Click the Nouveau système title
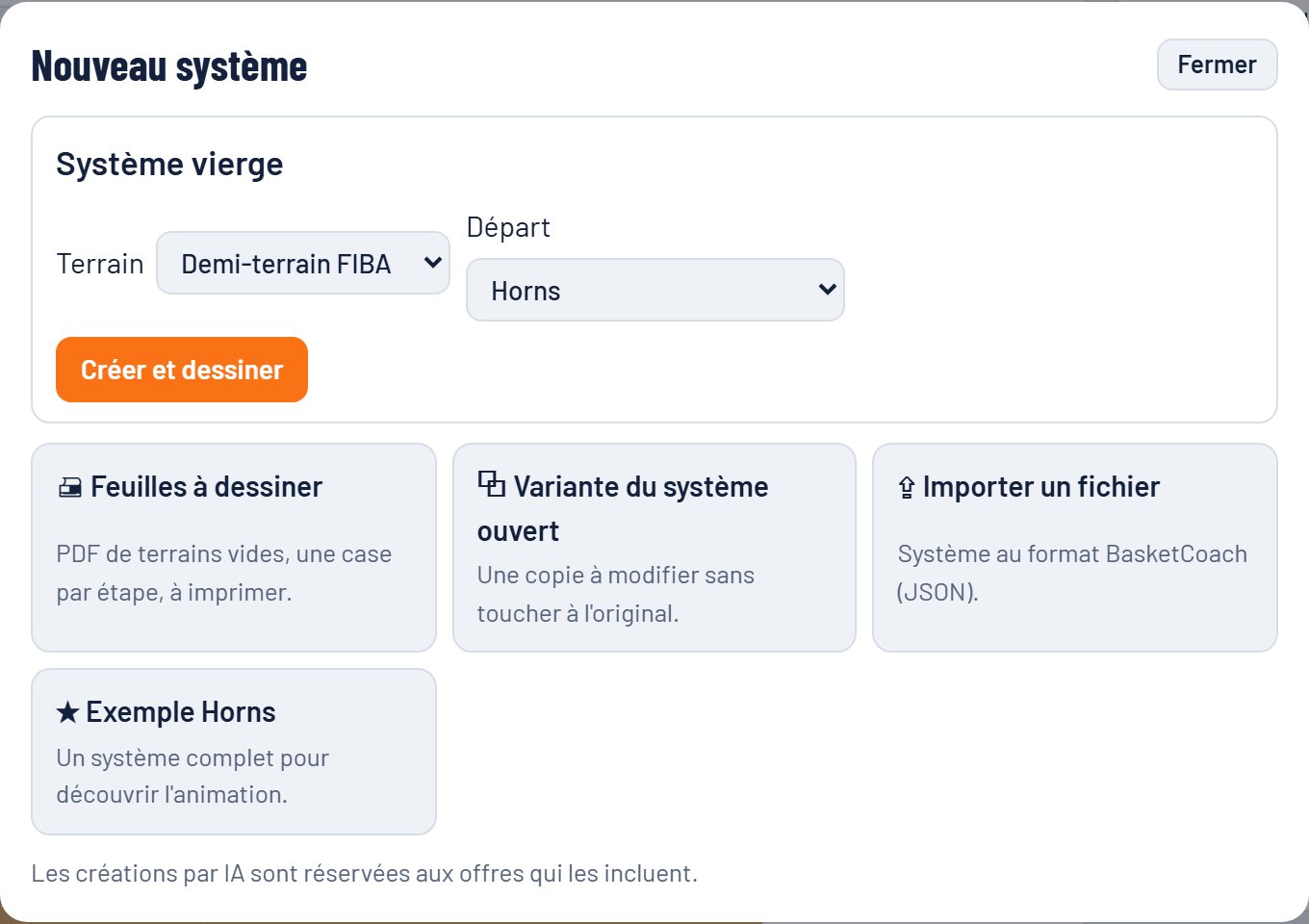This screenshot has width=1309, height=924. click(x=169, y=65)
